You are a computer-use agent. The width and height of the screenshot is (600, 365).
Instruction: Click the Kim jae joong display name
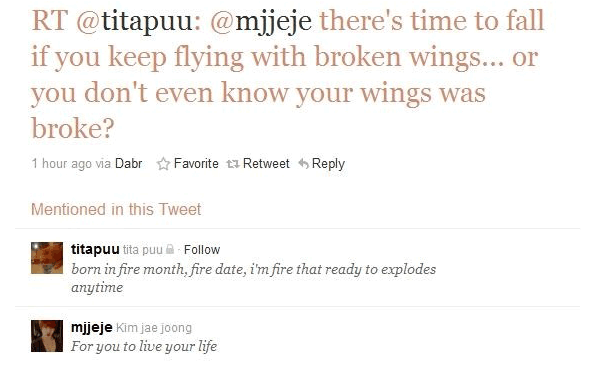[x=153, y=328]
